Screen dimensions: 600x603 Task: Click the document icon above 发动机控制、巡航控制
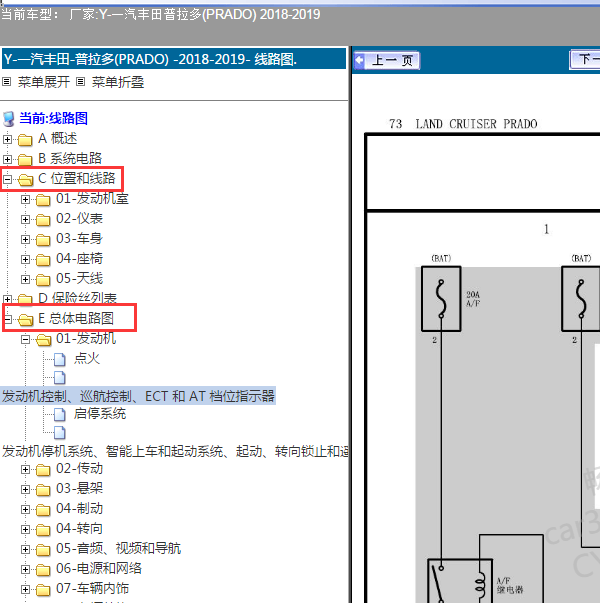pos(60,378)
